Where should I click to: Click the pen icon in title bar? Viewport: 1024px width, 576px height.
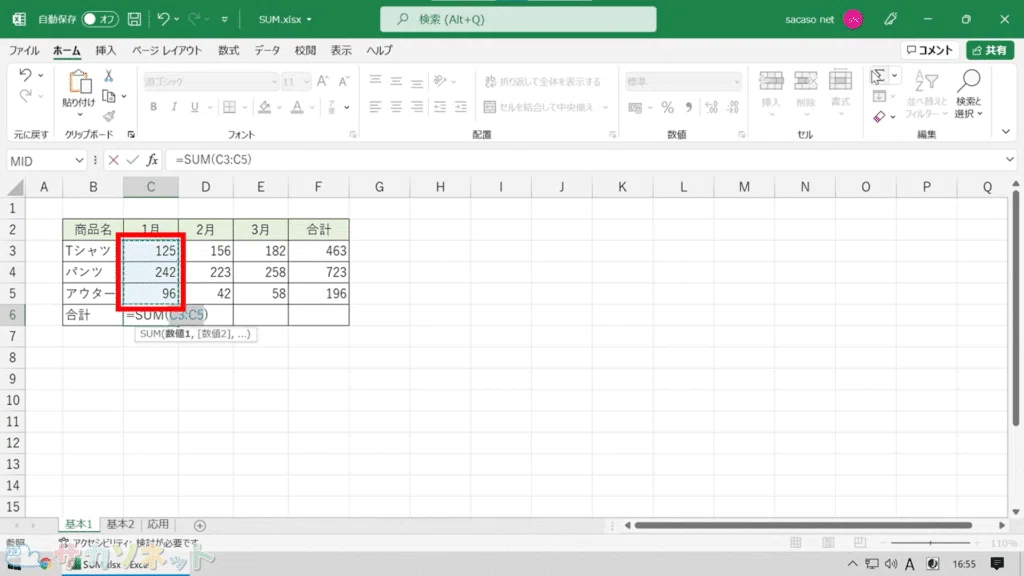pyautogui.click(x=891, y=20)
